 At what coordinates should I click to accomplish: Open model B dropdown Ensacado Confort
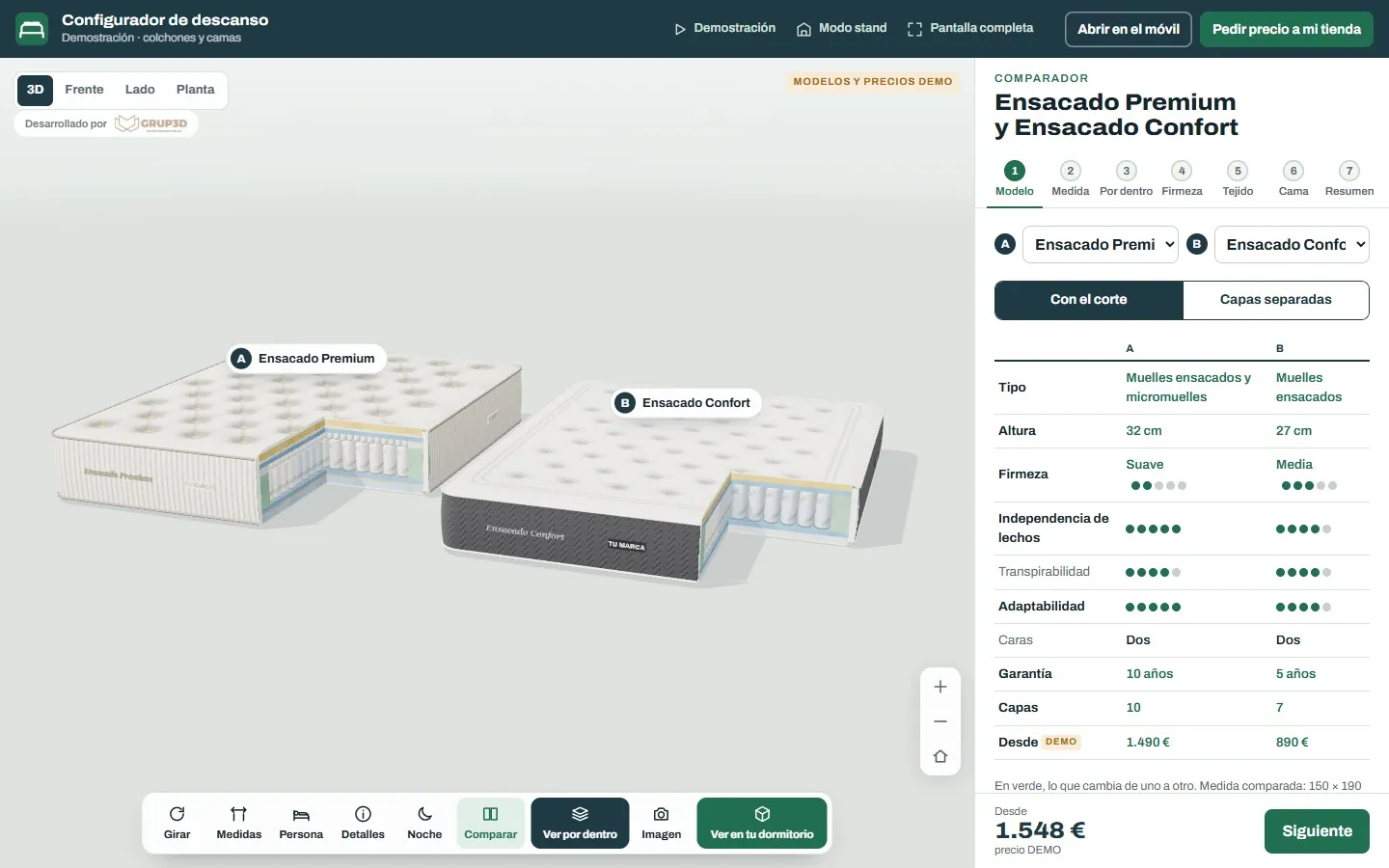pos(1292,245)
